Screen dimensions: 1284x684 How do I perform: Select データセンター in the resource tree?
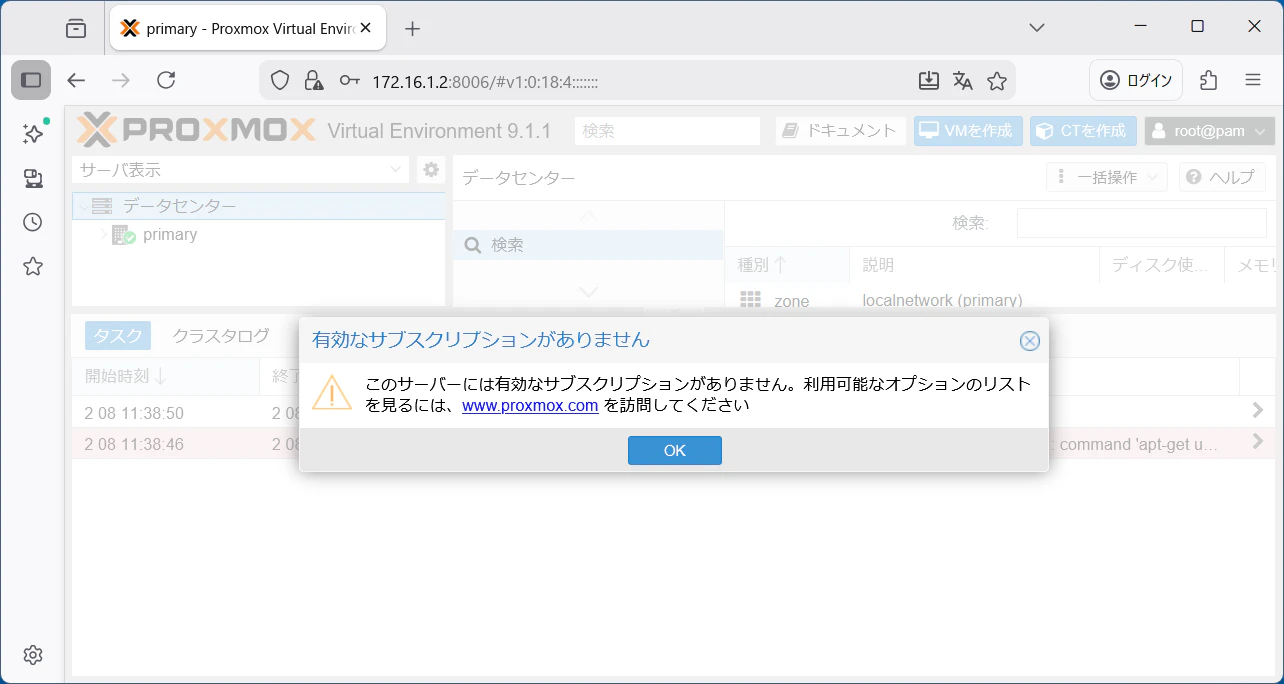(x=259, y=206)
